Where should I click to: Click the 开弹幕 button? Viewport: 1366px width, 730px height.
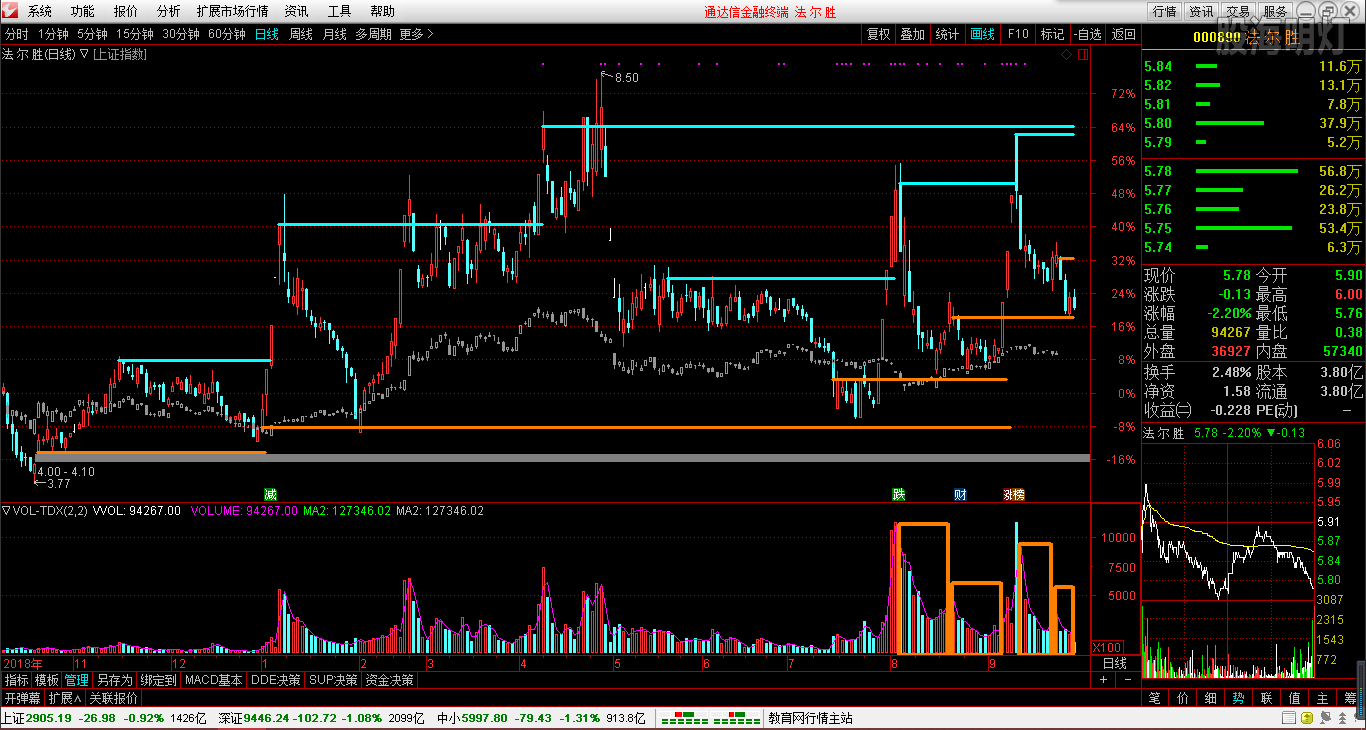pyautogui.click(x=22, y=698)
